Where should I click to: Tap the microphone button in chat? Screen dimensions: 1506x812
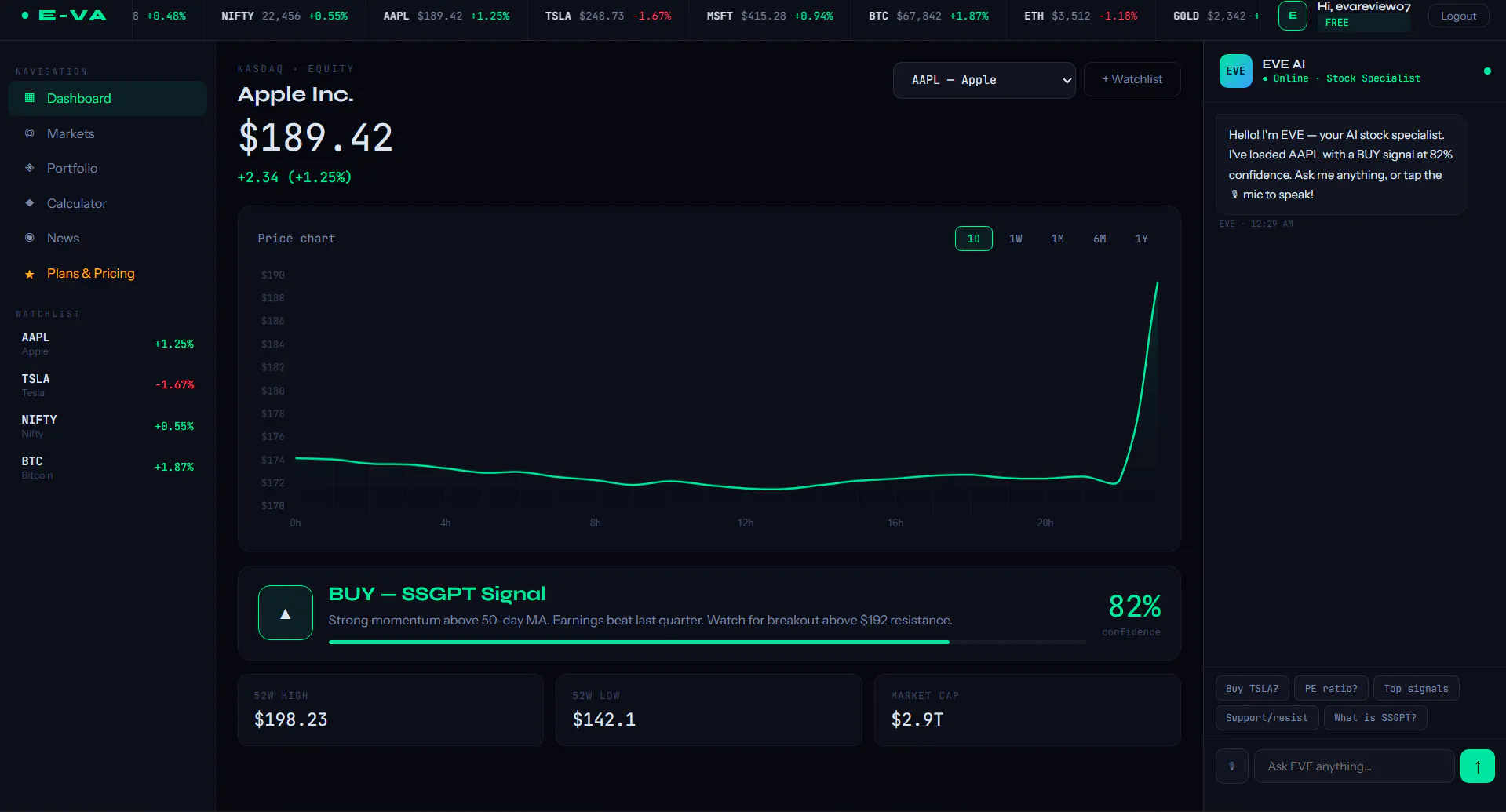[x=1232, y=766]
